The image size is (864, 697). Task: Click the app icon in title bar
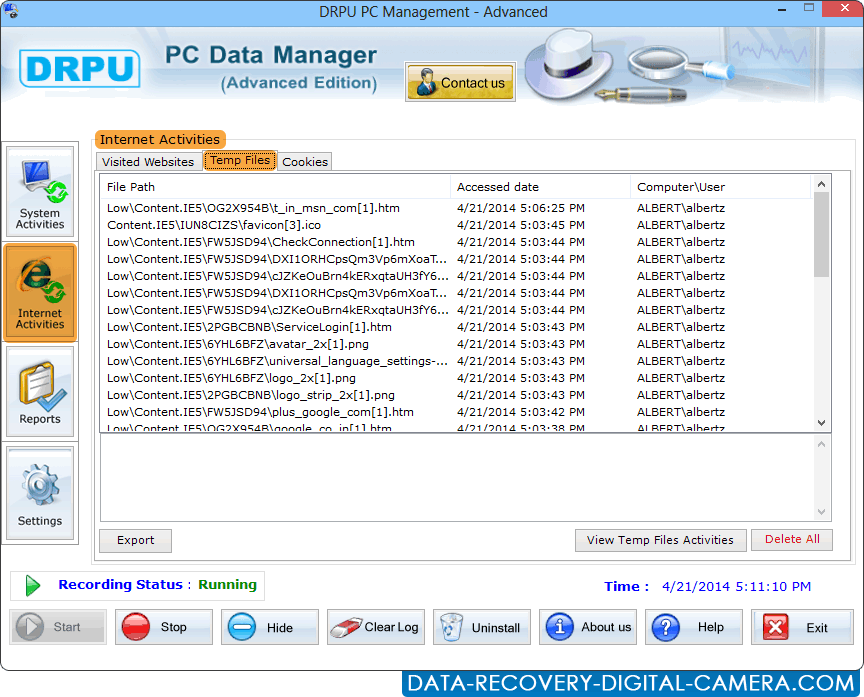(x=10, y=10)
